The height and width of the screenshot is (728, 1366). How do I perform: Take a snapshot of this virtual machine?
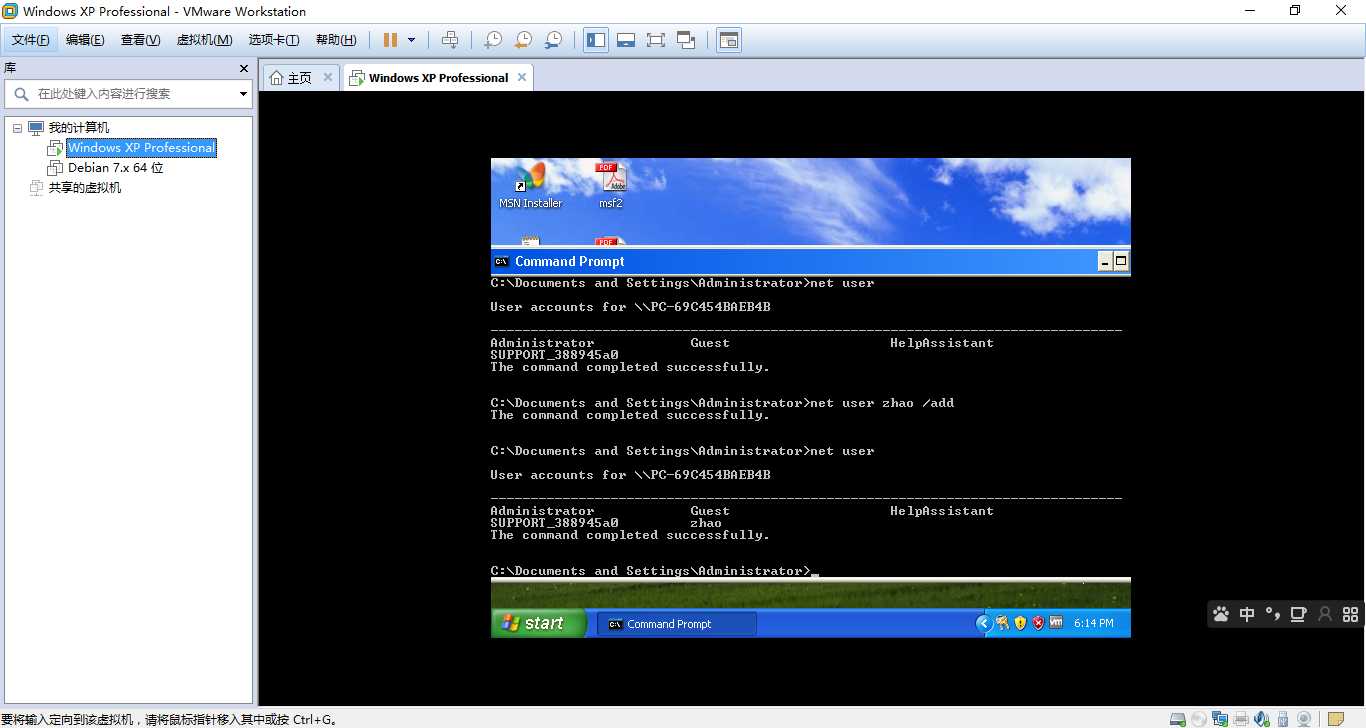click(x=493, y=40)
